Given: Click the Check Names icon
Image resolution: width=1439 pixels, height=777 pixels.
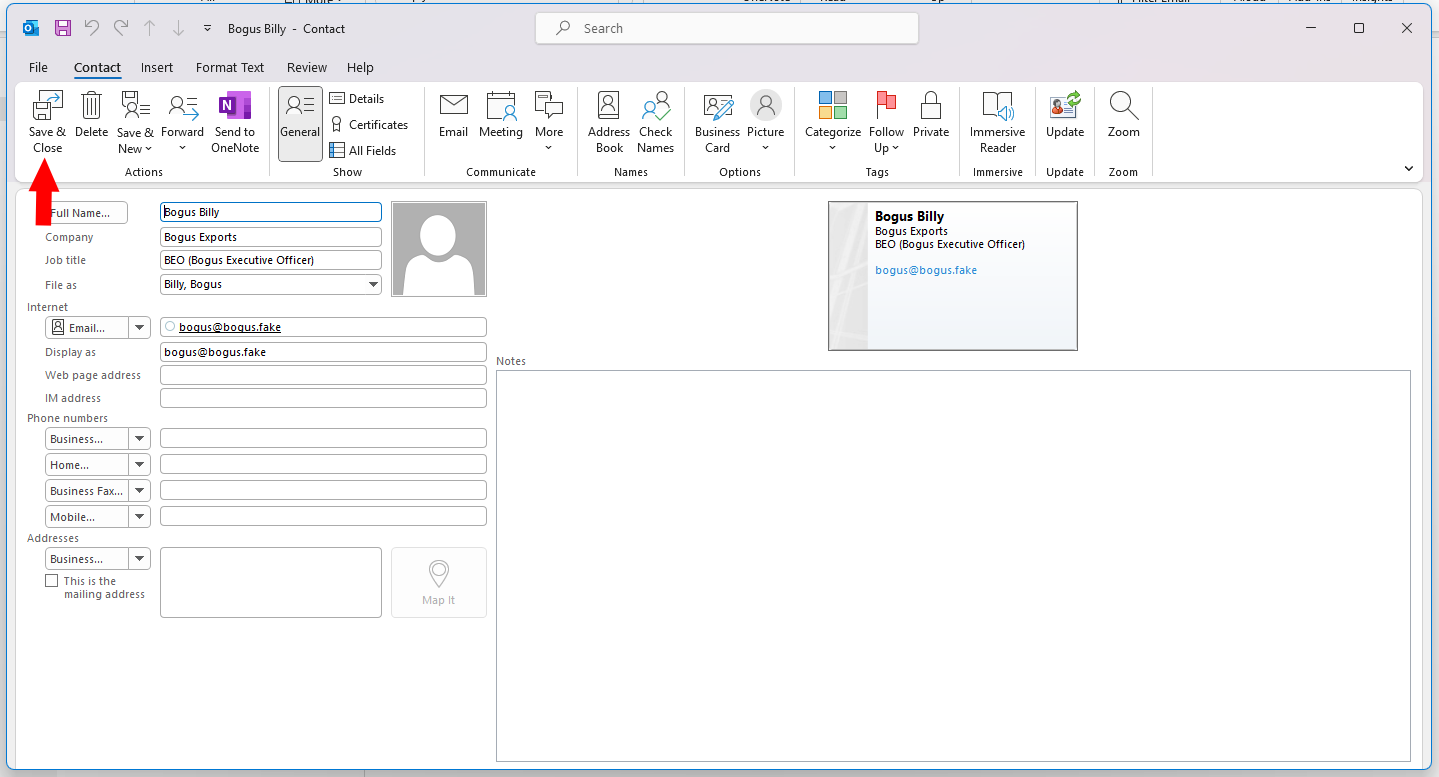Looking at the screenshot, I should point(655,106).
